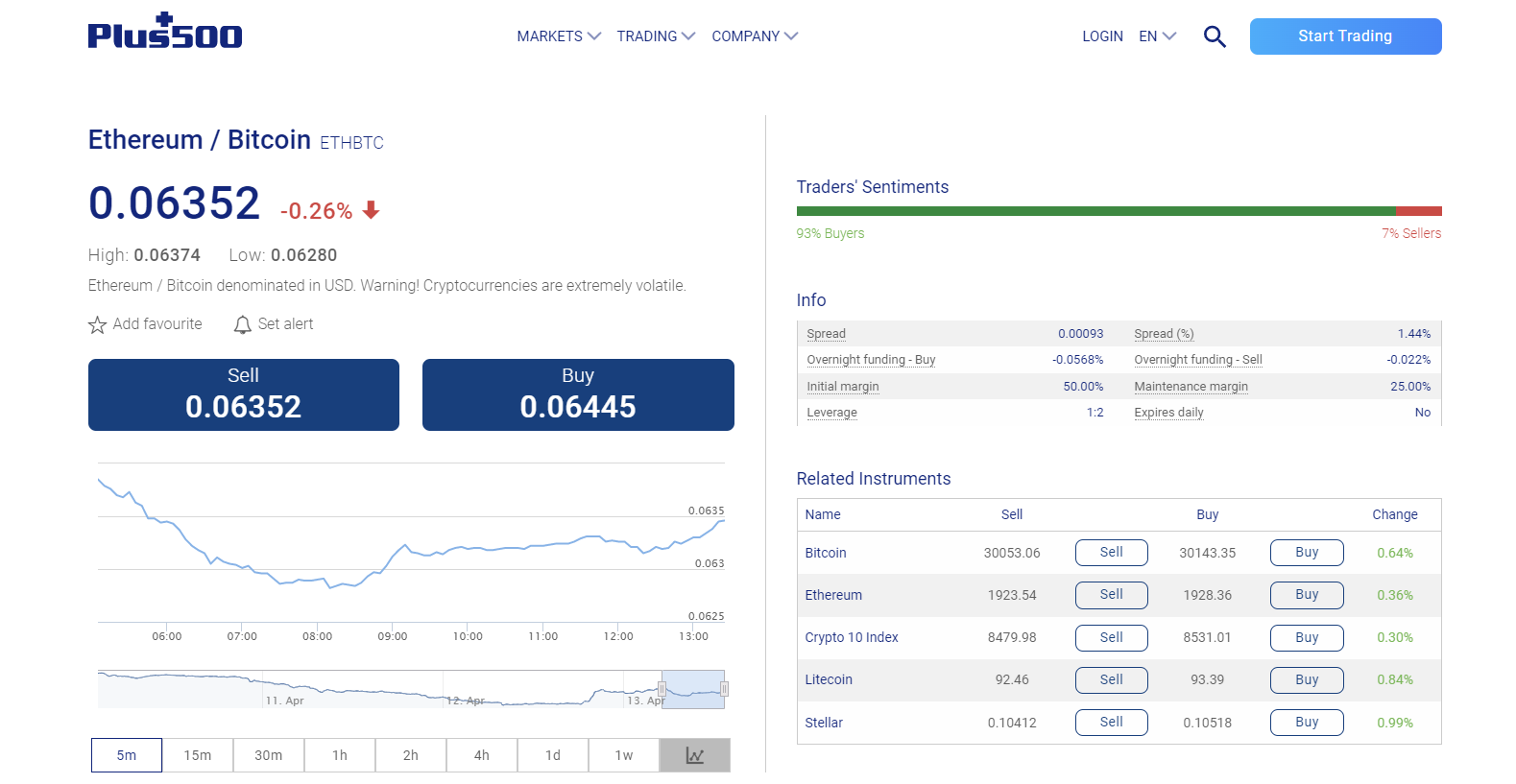Viewport: 1516px width, 784px height.
Task: Click the Ethereum row Buy button
Action: point(1307,595)
